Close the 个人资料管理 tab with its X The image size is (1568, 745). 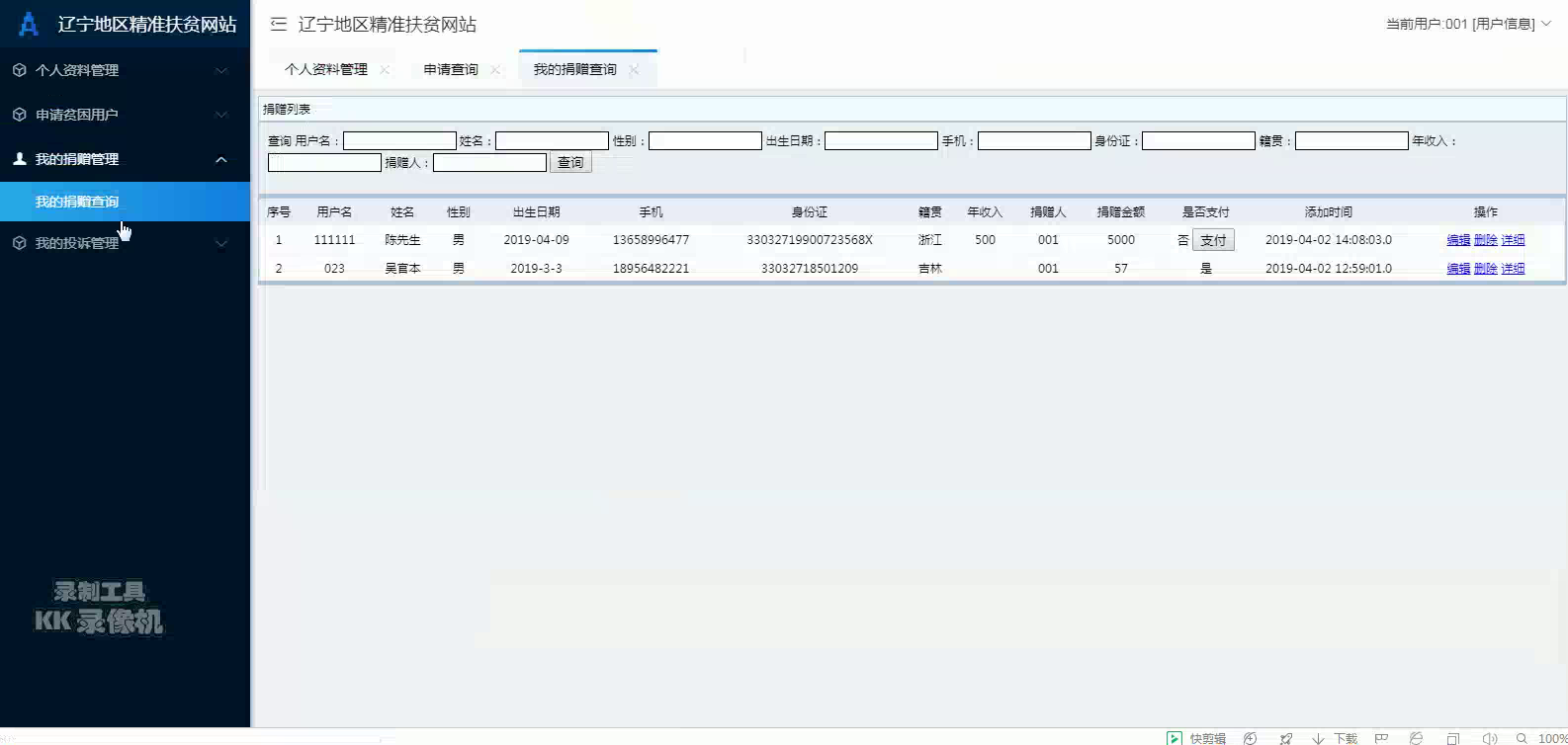click(x=385, y=69)
